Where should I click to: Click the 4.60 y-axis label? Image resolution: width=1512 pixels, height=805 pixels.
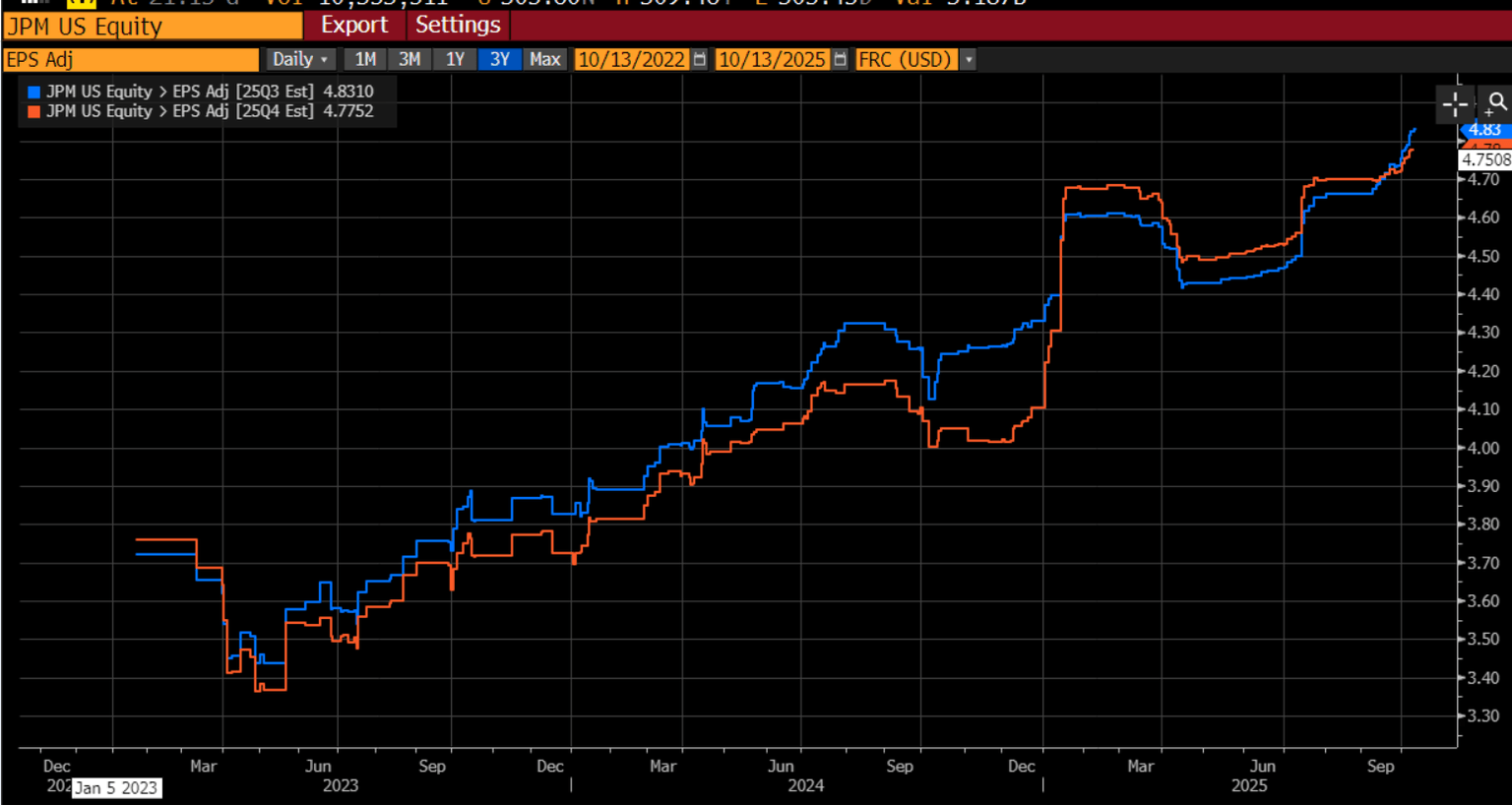click(x=1483, y=217)
